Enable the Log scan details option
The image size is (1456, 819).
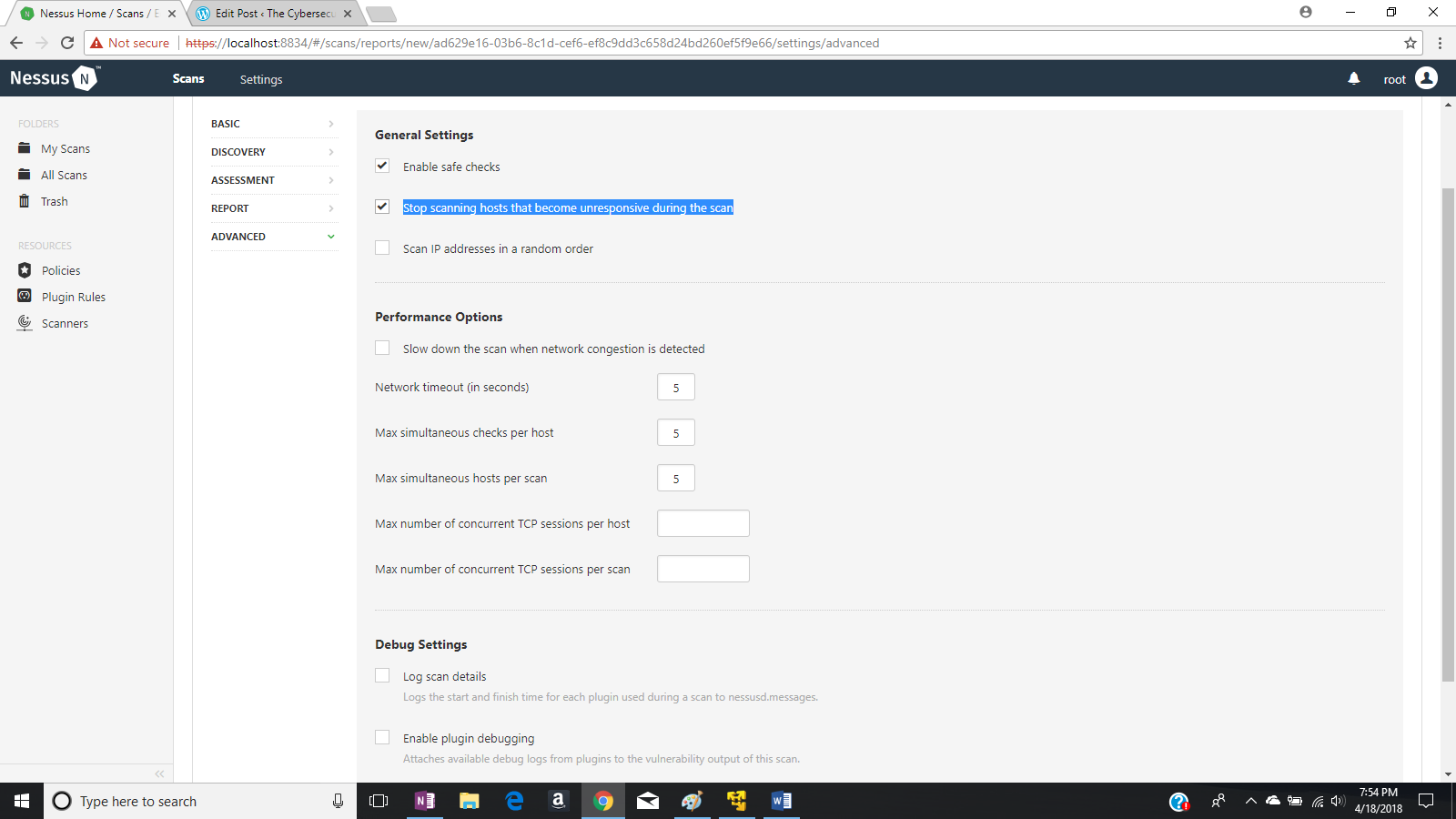382,675
